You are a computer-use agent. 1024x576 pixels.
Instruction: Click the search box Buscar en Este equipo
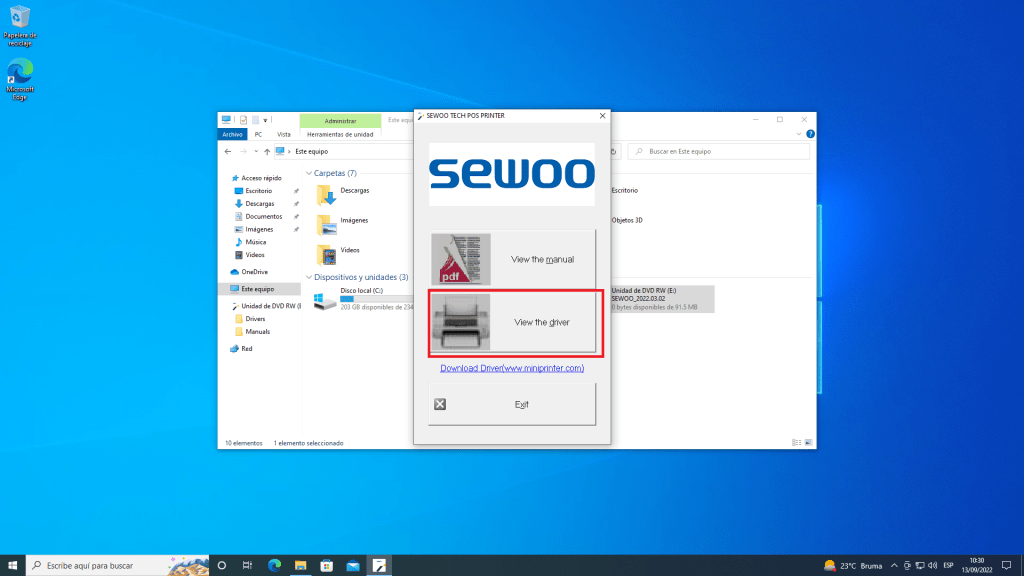pyautogui.click(x=720, y=151)
